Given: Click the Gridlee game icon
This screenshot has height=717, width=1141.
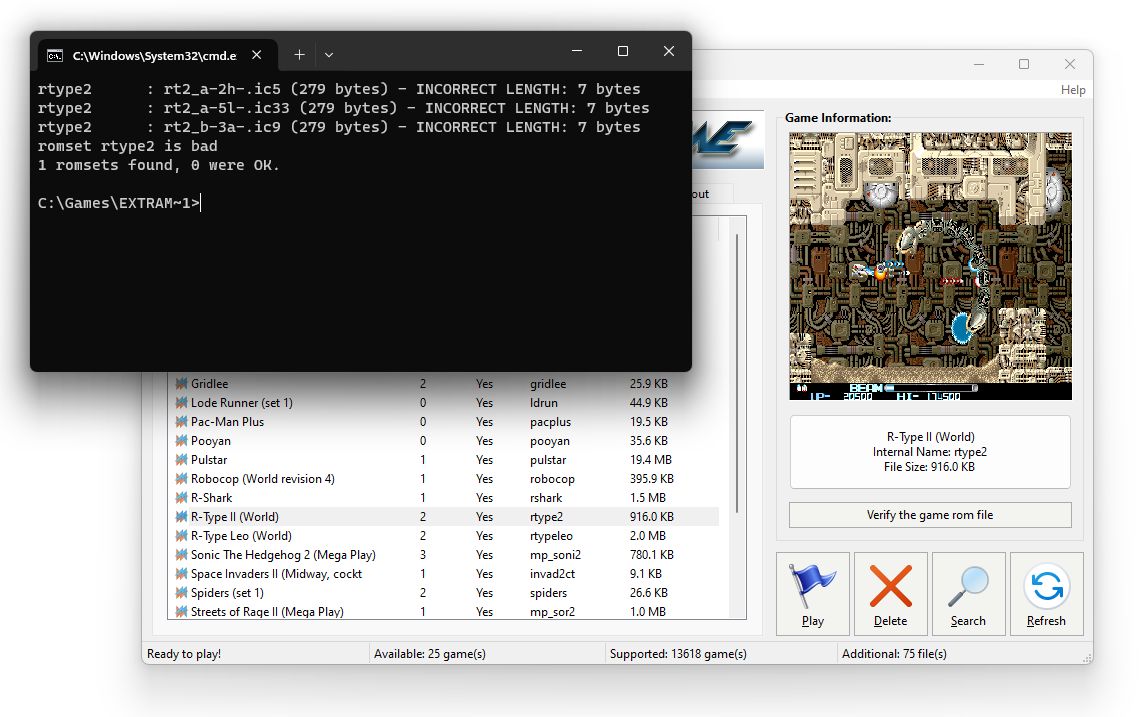Looking at the screenshot, I should [x=181, y=384].
